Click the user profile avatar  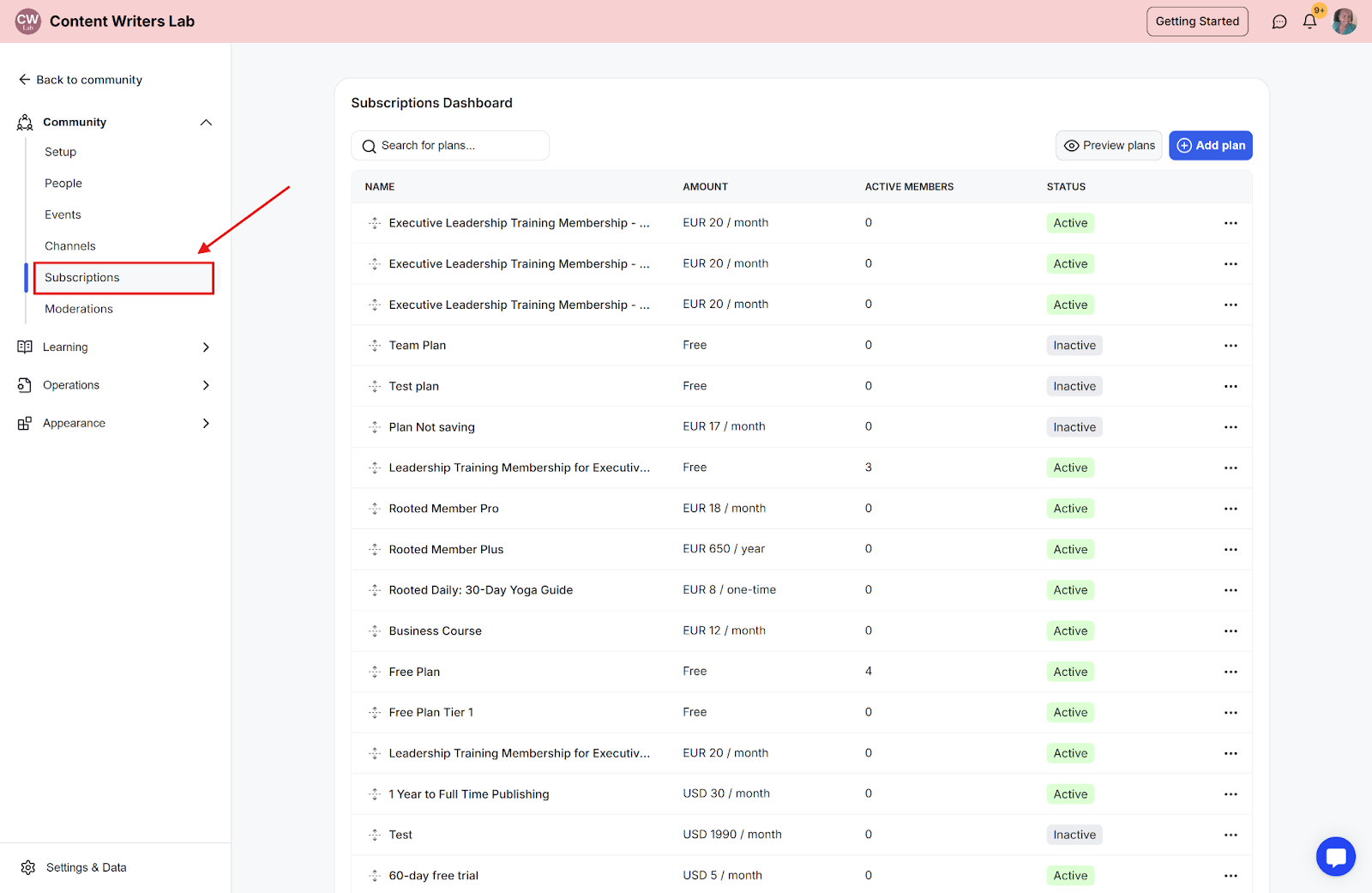[x=1344, y=21]
